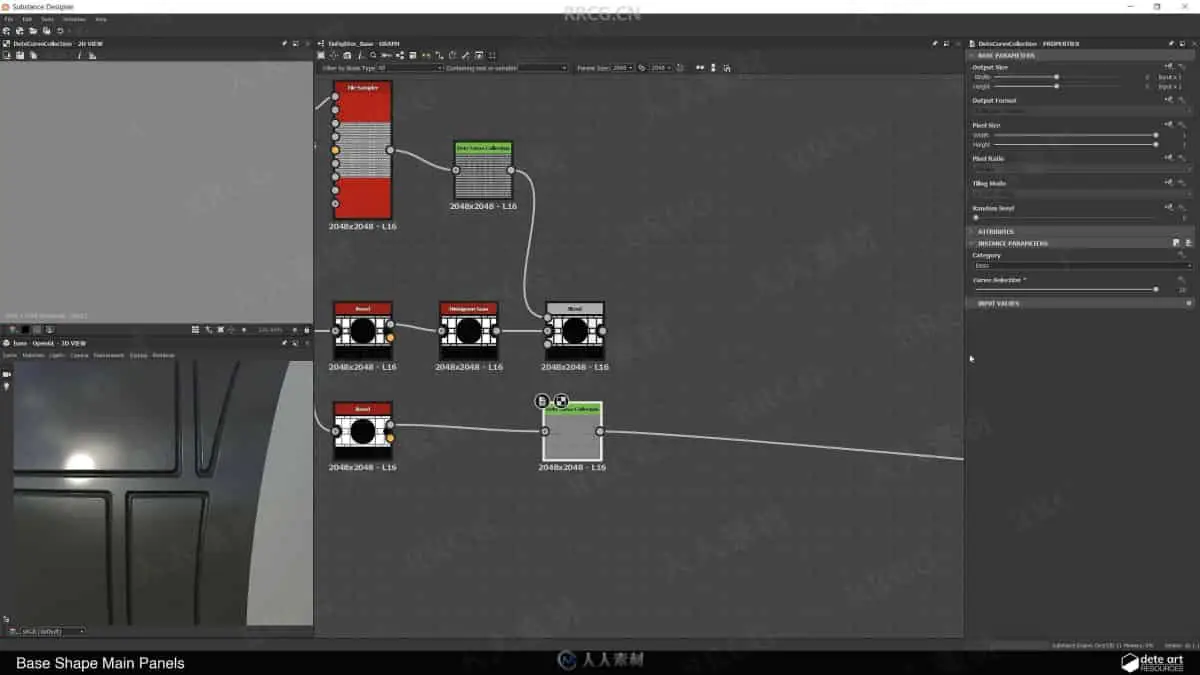The image size is (1200, 675).
Task: Open the Help menu
Action: [x=101, y=19]
